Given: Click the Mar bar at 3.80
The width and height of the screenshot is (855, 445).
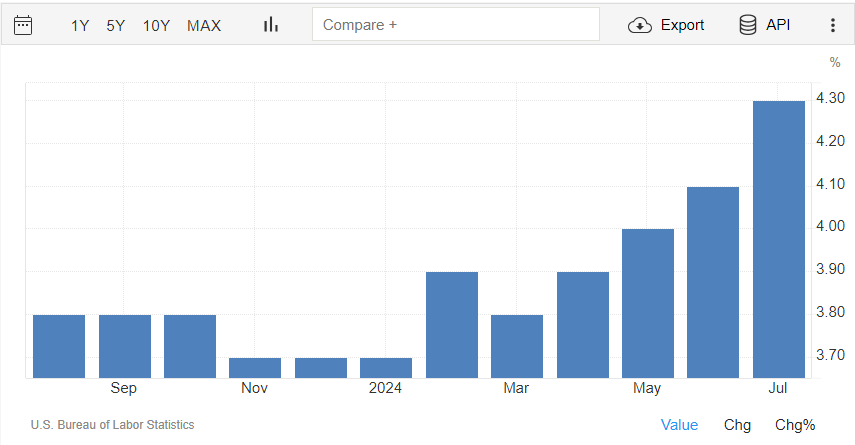Looking at the screenshot, I should [x=517, y=346].
